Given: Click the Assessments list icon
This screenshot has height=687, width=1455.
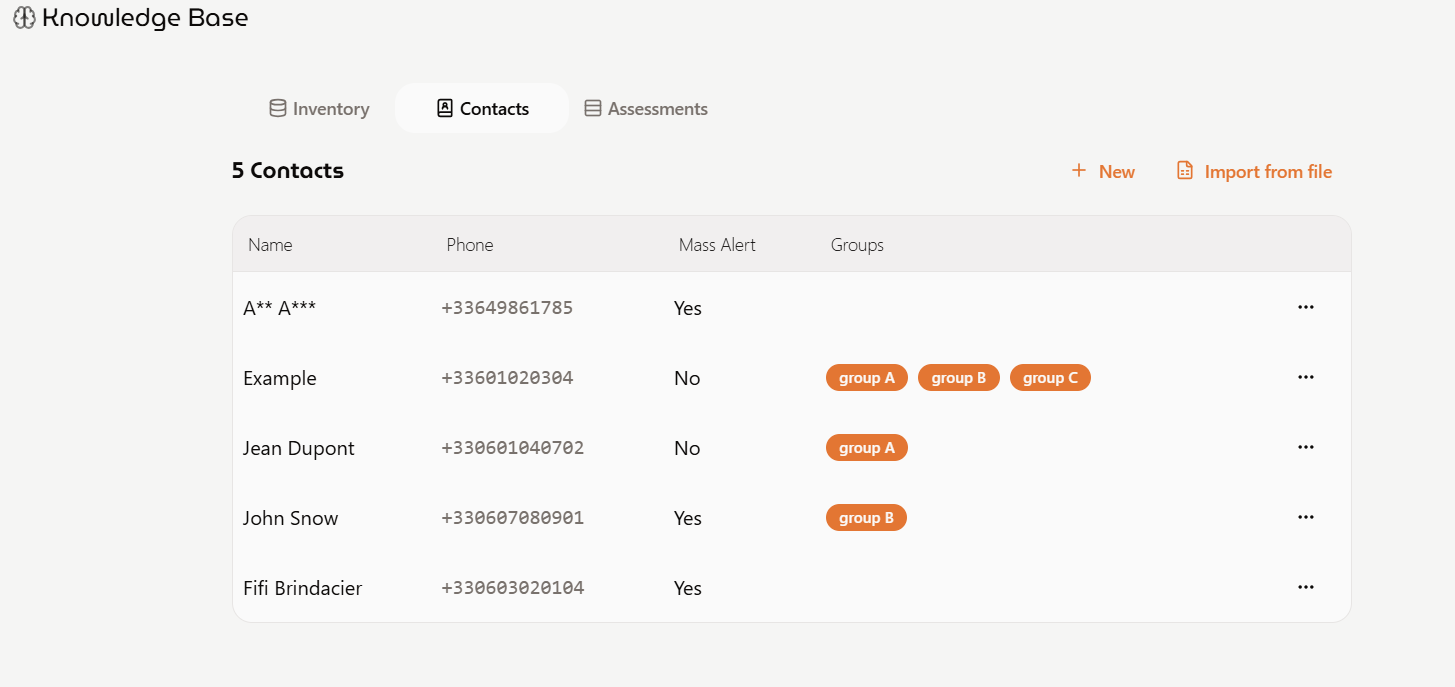Looking at the screenshot, I should point(593,109).
